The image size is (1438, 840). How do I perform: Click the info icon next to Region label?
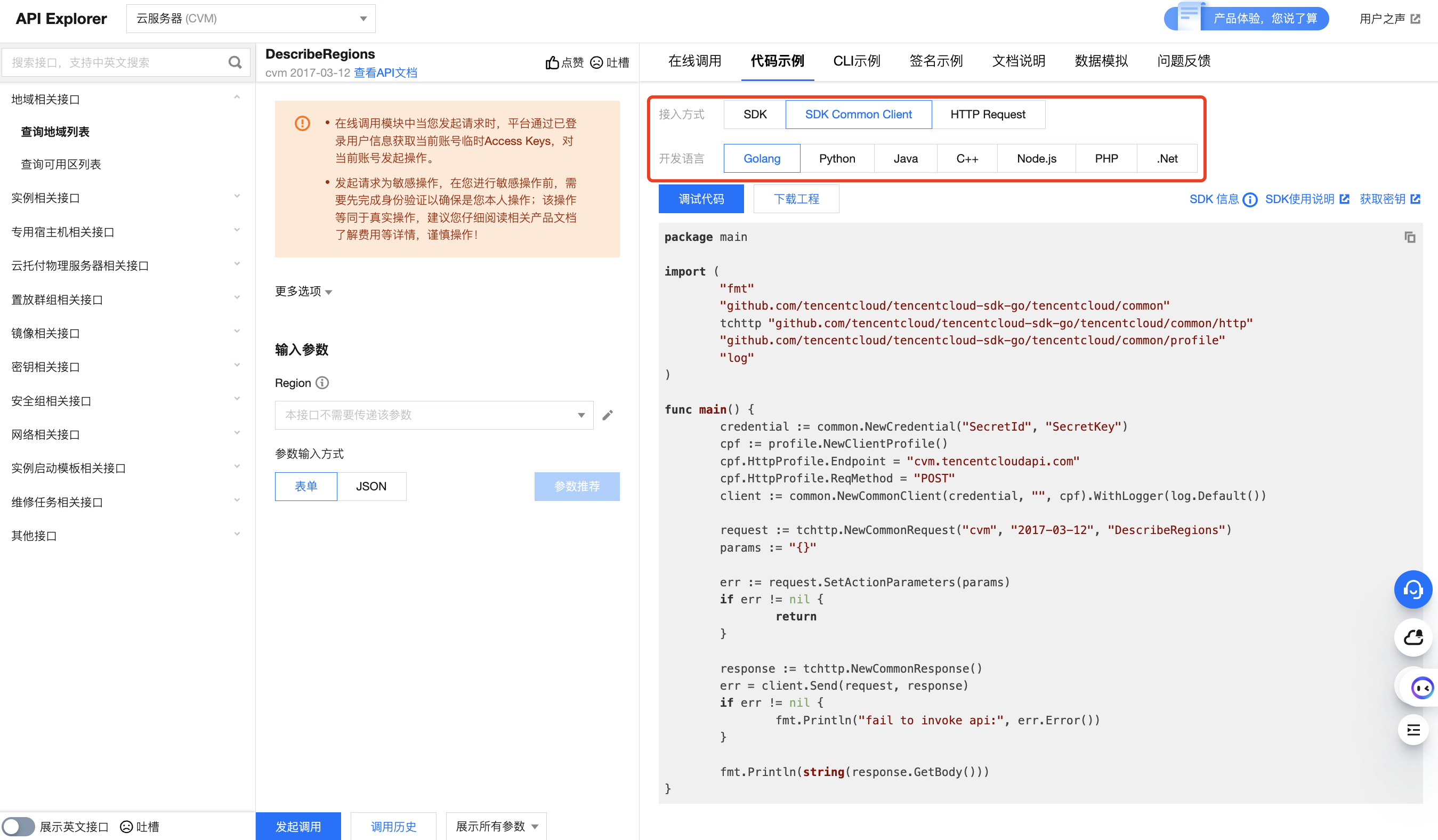(x=323, y=383)
